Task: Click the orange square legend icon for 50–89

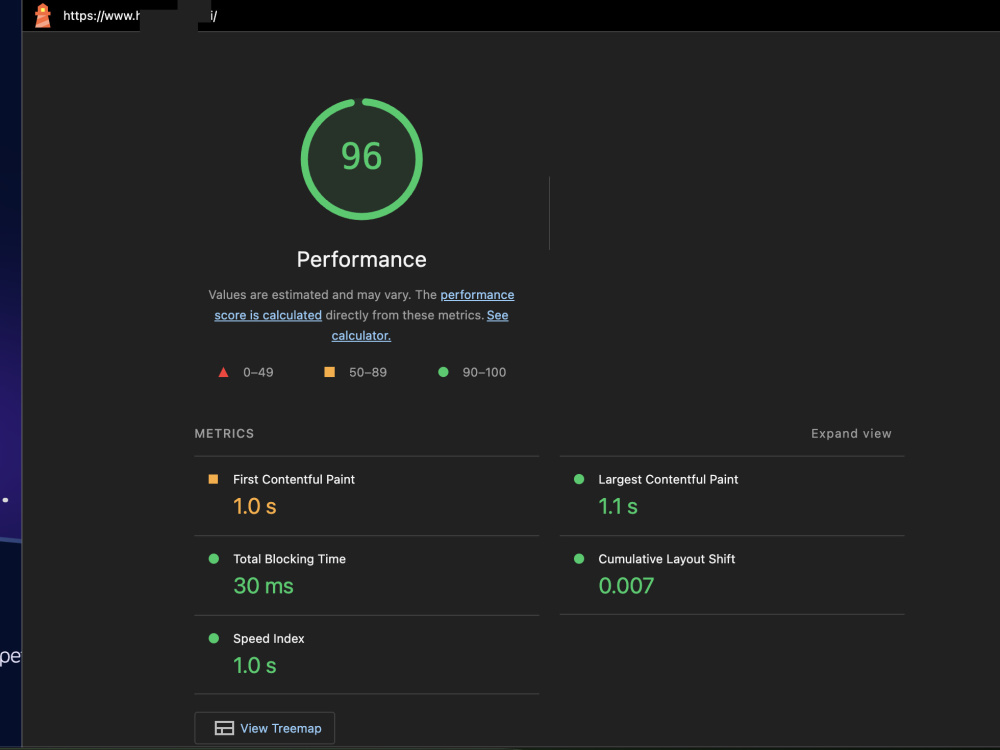Action: coord(330,372)
